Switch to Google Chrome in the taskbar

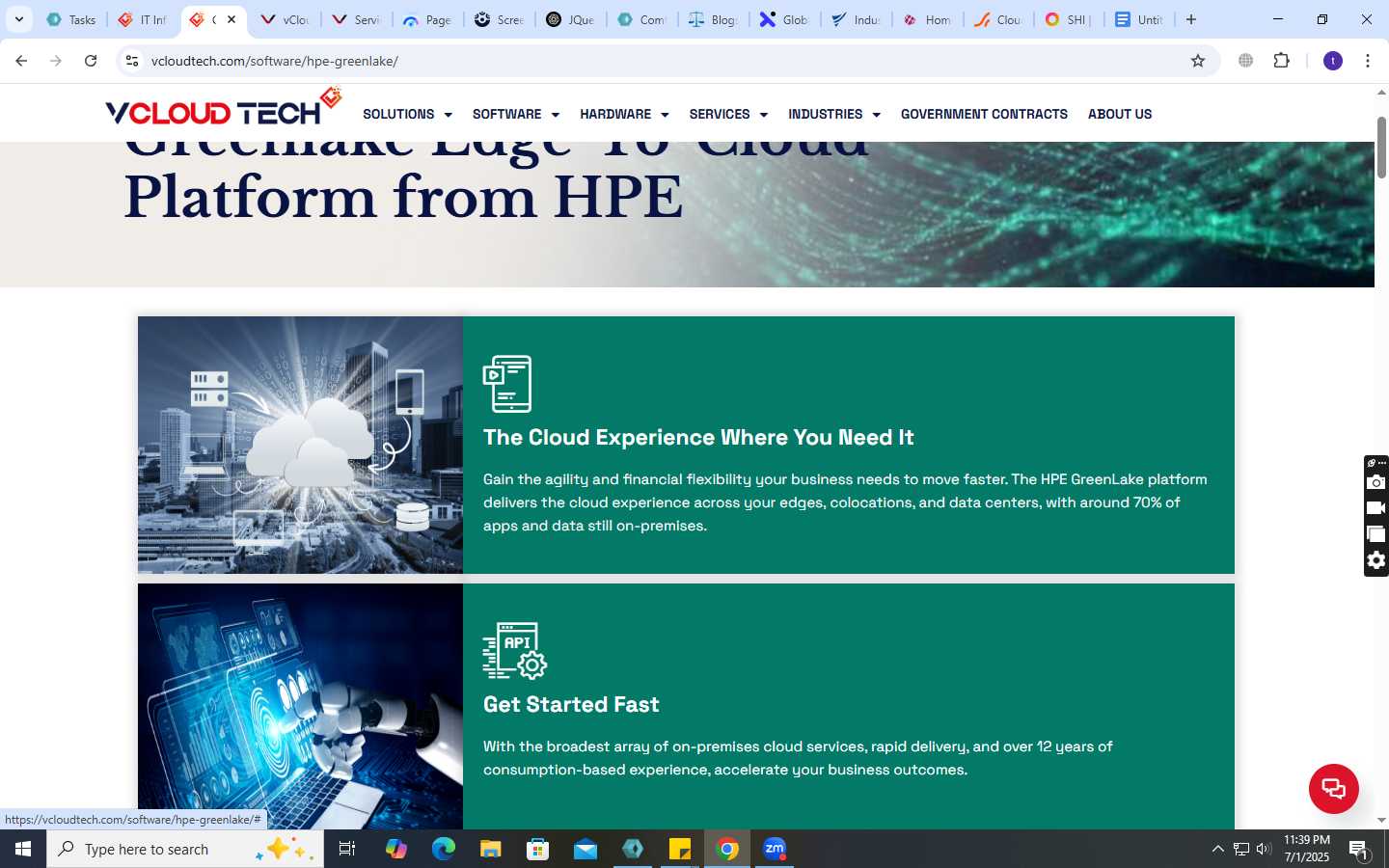pyautogui.click(x=727, y=849)
